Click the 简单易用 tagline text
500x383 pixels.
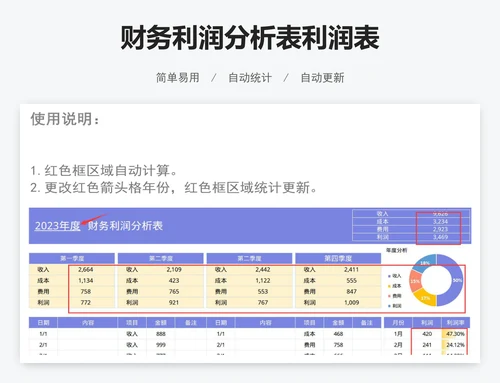(178, 78)
